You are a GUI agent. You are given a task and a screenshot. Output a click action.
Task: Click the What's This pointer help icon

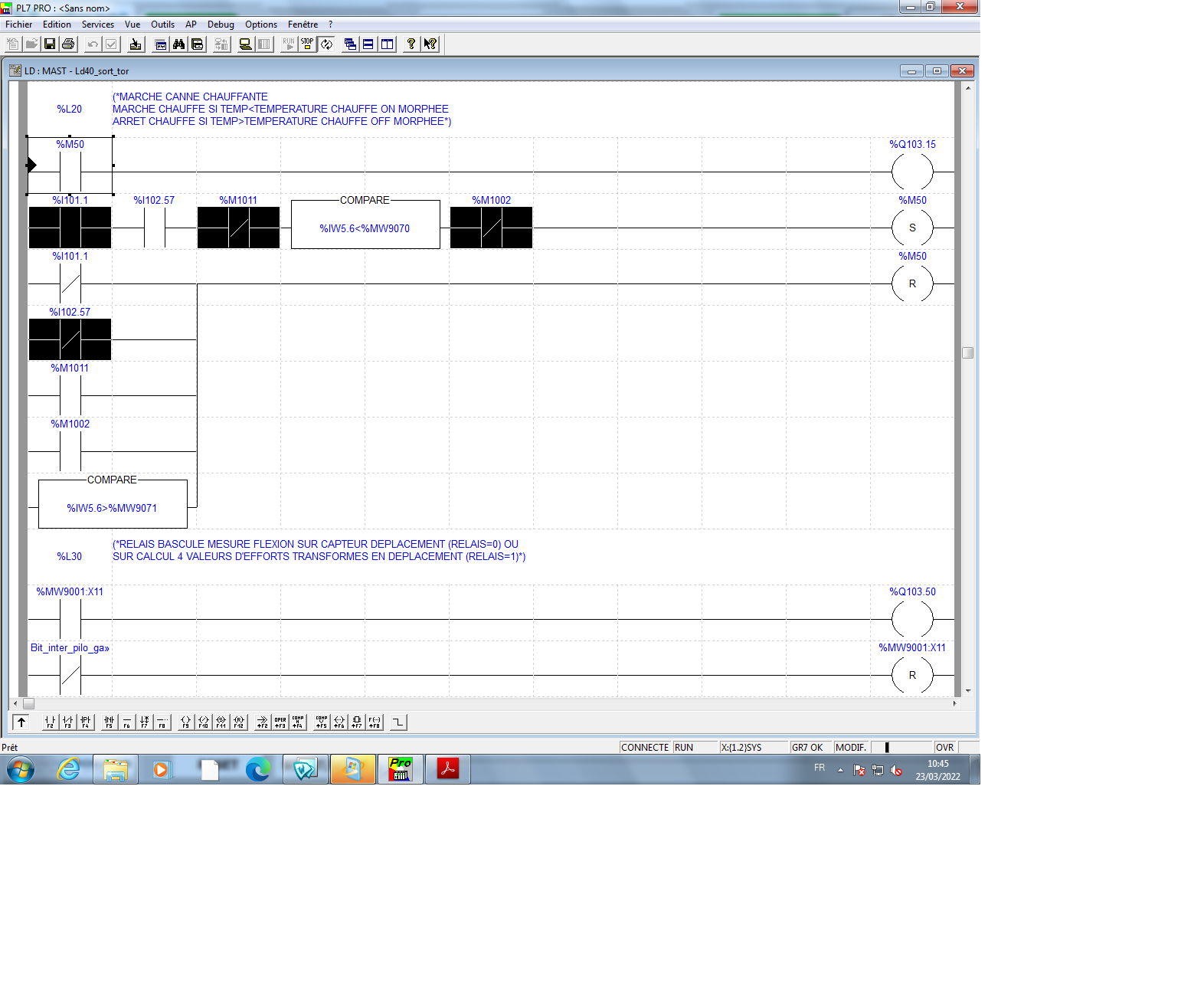tap(430, 44)
